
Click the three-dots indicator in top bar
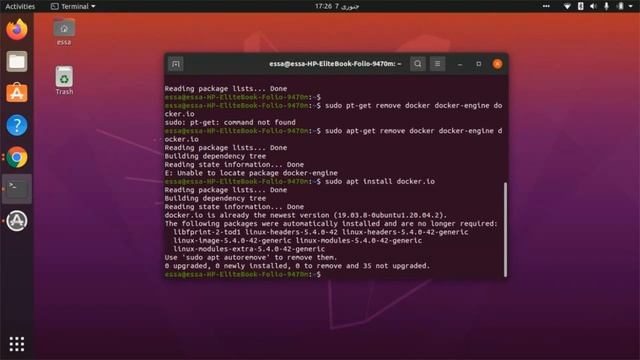[546, 6]
